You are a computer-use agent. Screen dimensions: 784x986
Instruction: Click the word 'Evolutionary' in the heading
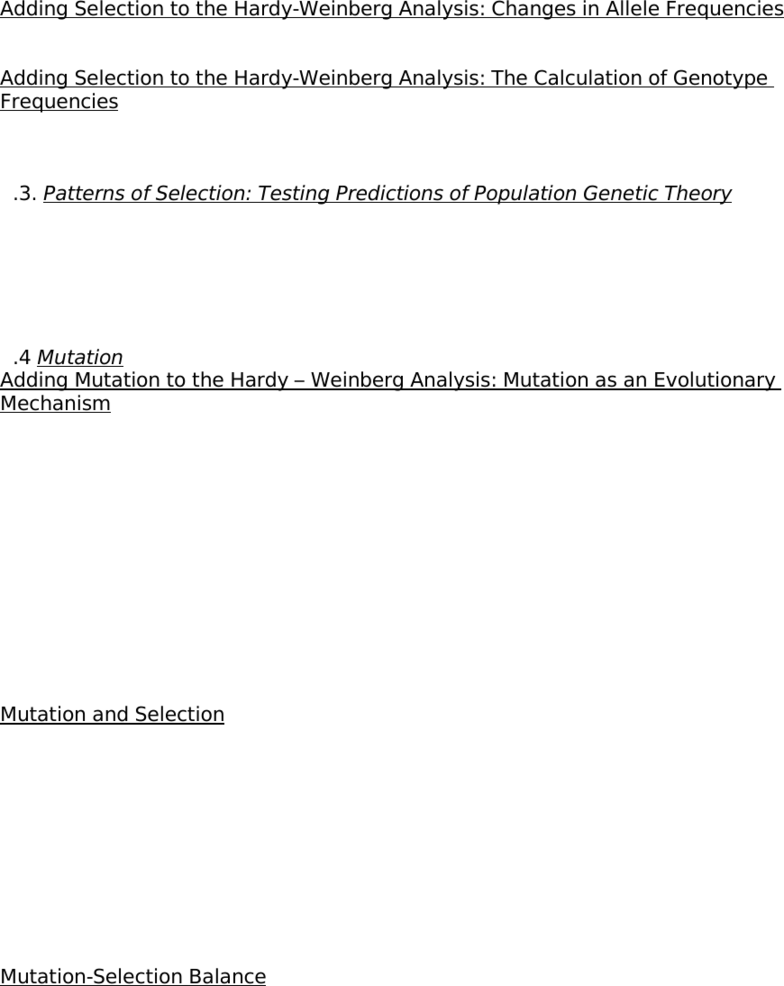click(x=714, y=380)
